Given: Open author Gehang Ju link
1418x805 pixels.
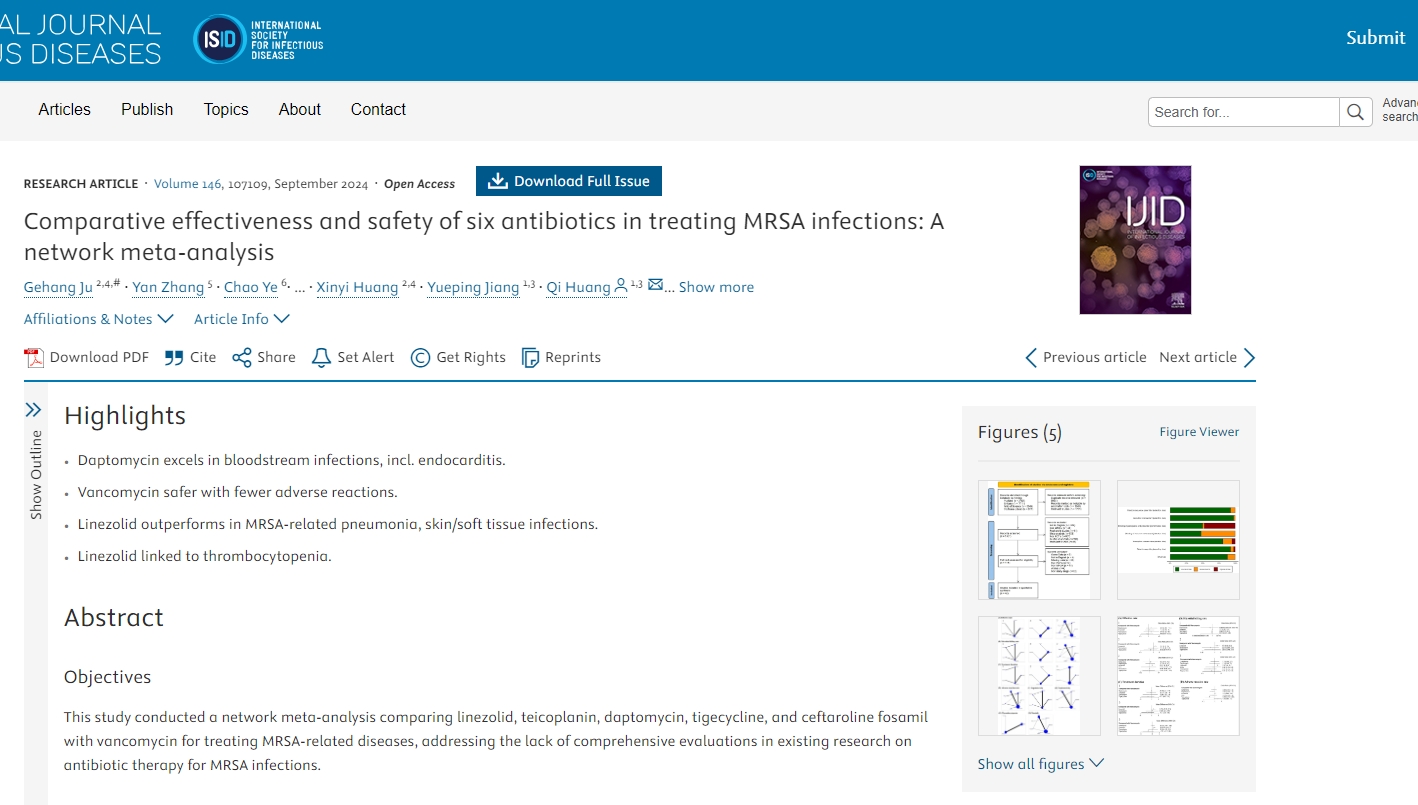Looking at the screenshot, I should tap(58, 287).
